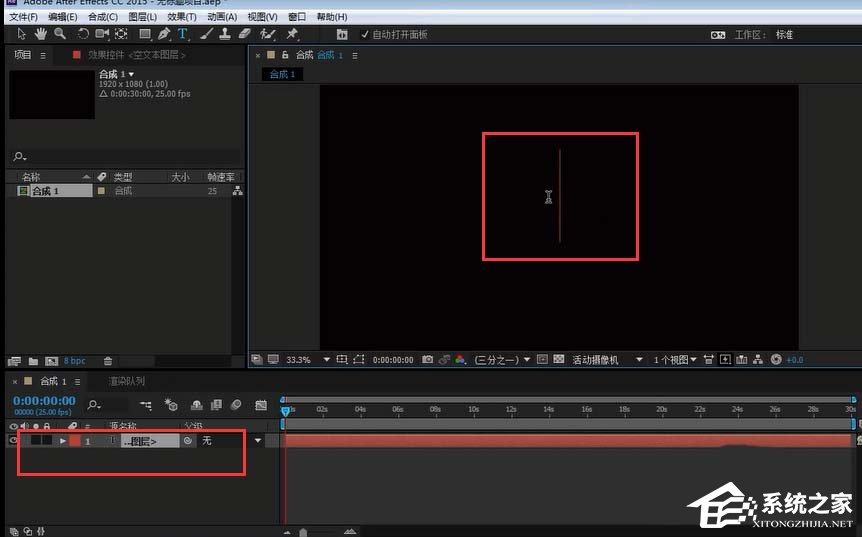862x537 pixels.
Task: Open the 效果(T) menu
Action: coord(182,17)
